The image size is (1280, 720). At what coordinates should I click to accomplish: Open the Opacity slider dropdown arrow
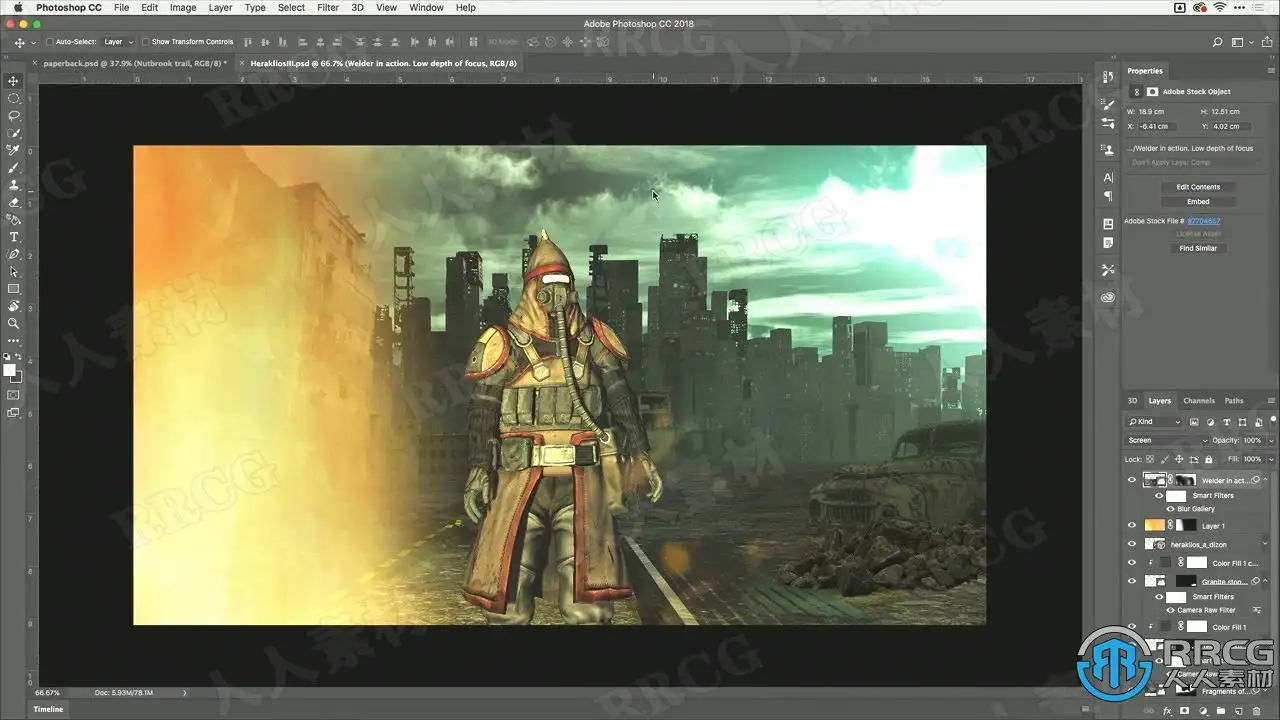[x=1271, y=440]
